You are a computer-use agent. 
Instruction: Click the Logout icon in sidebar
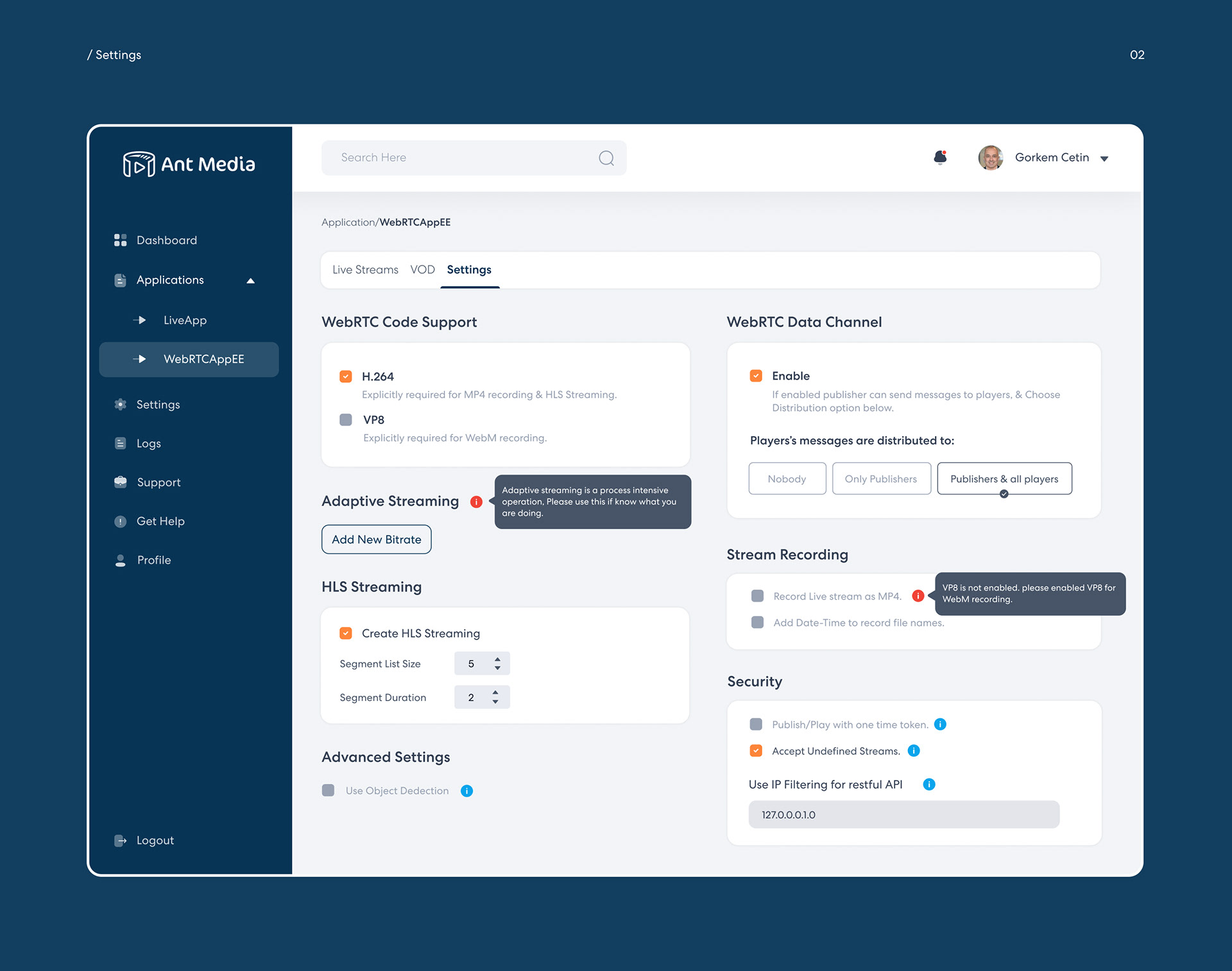tap(120, 840)
